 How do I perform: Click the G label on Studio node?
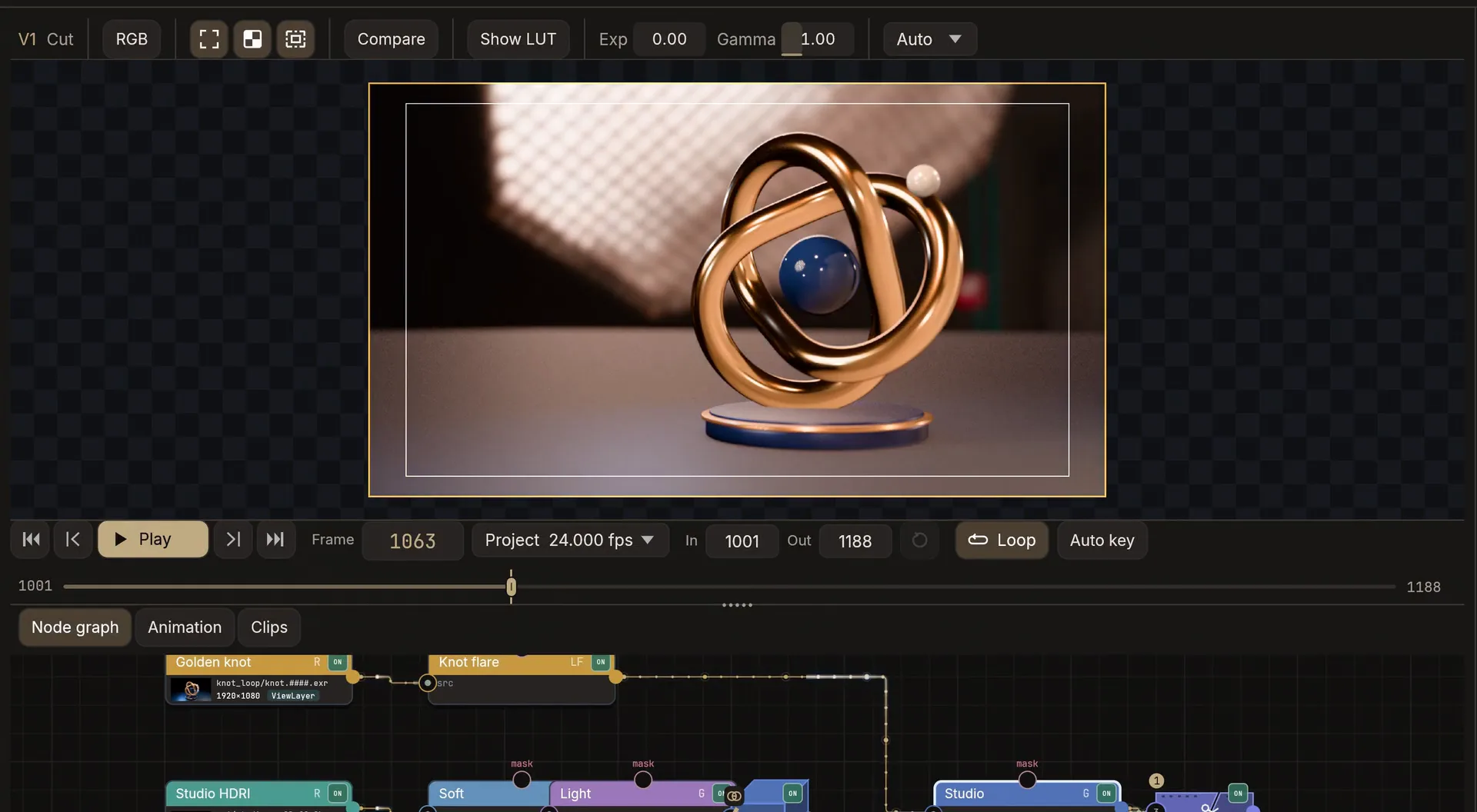[1085, 794]
